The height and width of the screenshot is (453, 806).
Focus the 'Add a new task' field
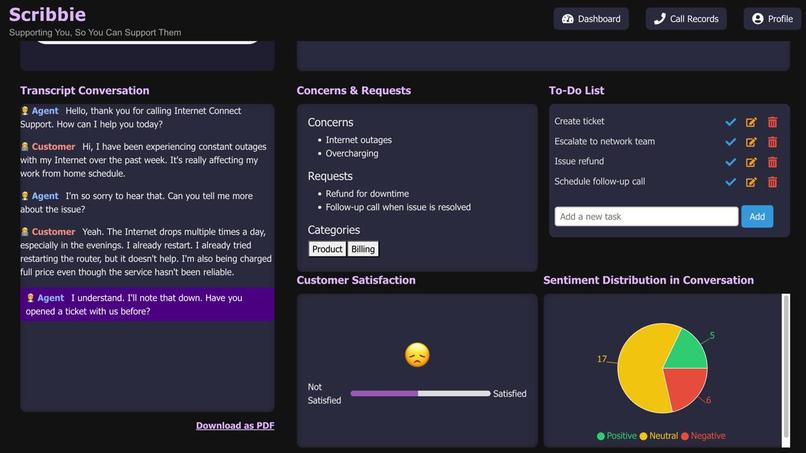coord(646,216)
